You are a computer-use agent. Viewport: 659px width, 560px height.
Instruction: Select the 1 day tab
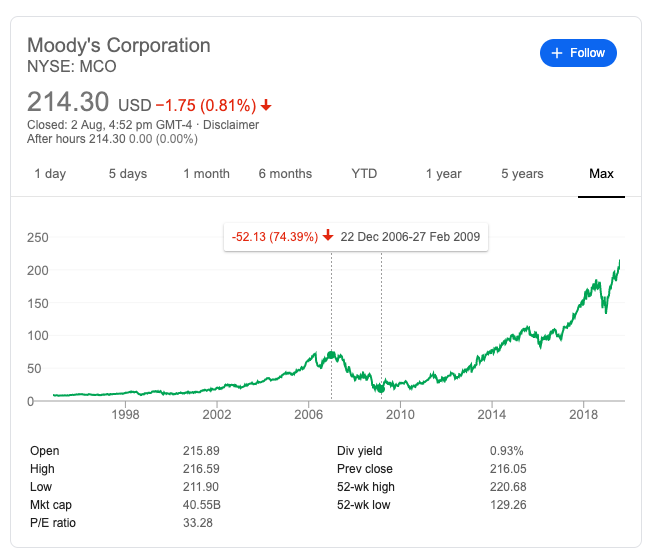click(50, 174)
